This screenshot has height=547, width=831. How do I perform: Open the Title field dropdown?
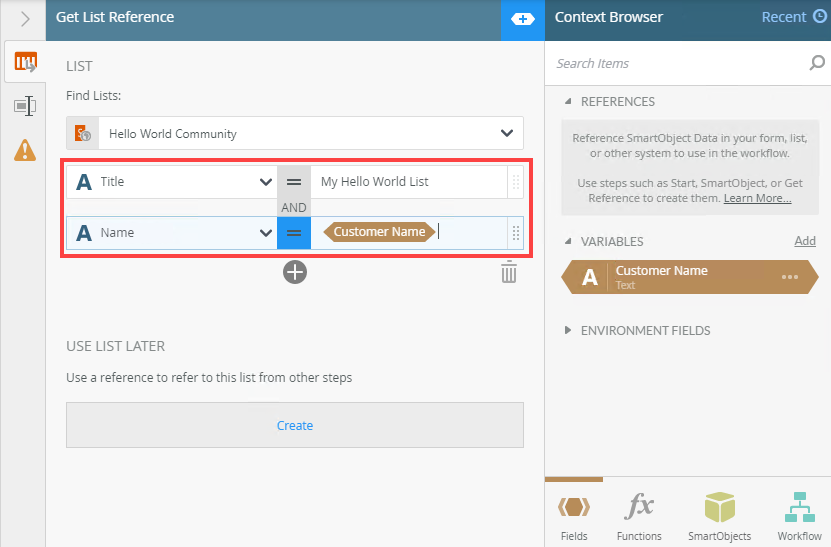coord(266,182)
